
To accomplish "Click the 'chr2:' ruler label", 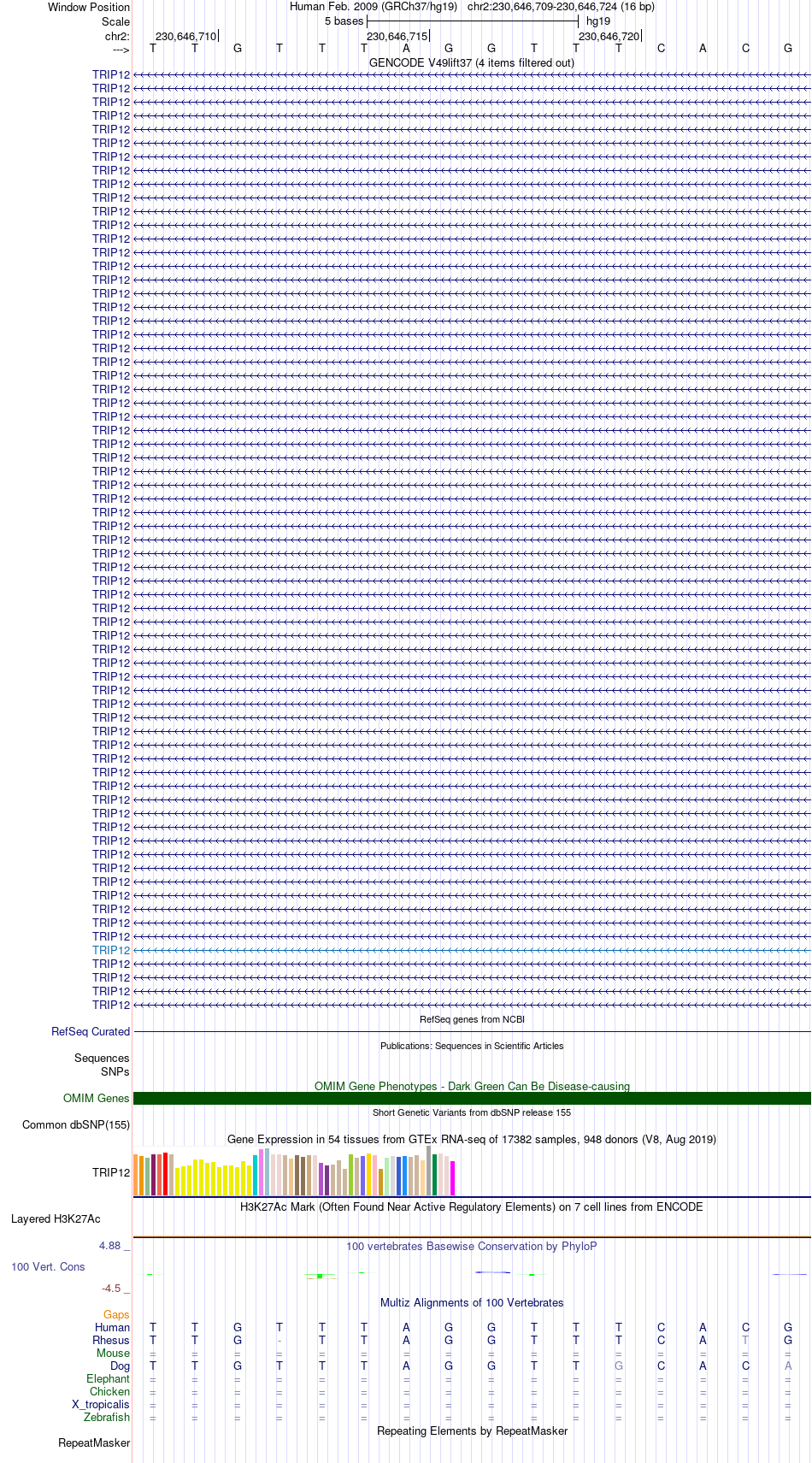I will coord(117,36).
